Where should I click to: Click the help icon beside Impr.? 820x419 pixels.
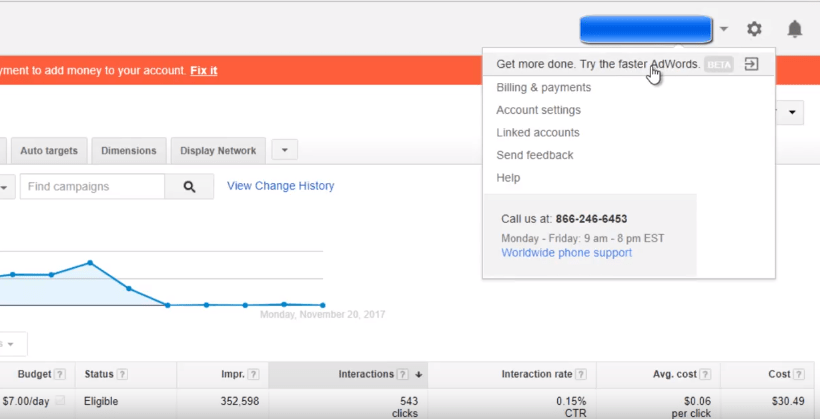click(254, 375)
